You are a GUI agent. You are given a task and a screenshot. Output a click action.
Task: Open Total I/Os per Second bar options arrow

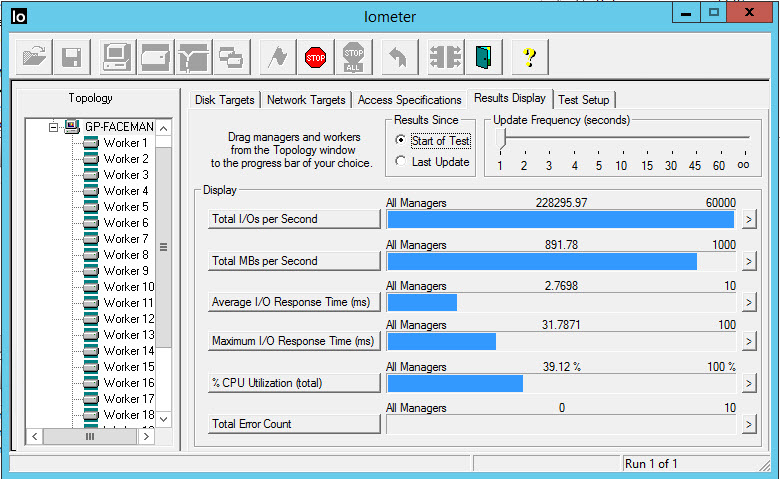point(749,219)
